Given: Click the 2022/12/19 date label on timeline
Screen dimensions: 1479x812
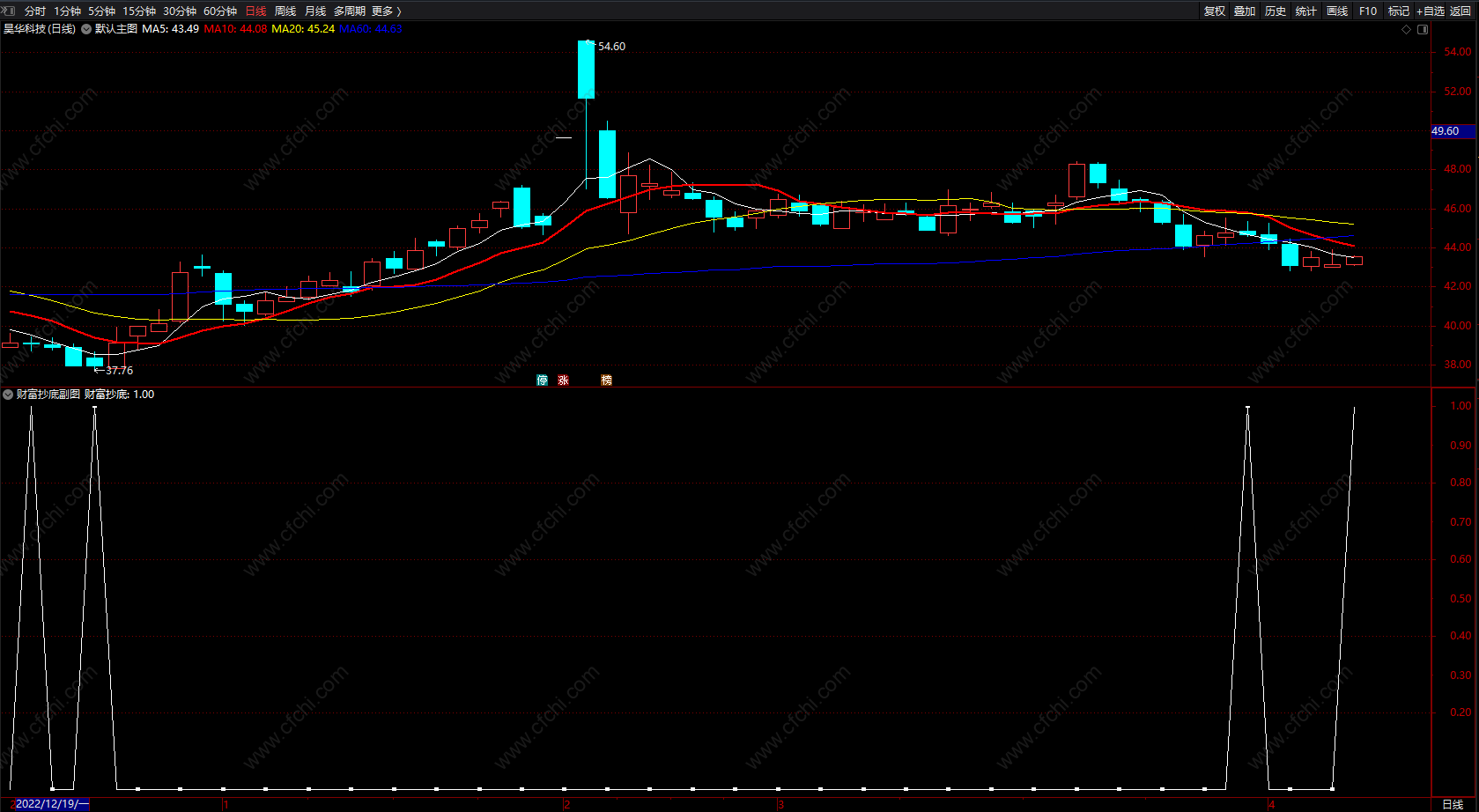Looking at the screenshot, I should click(x=51, y=804).
